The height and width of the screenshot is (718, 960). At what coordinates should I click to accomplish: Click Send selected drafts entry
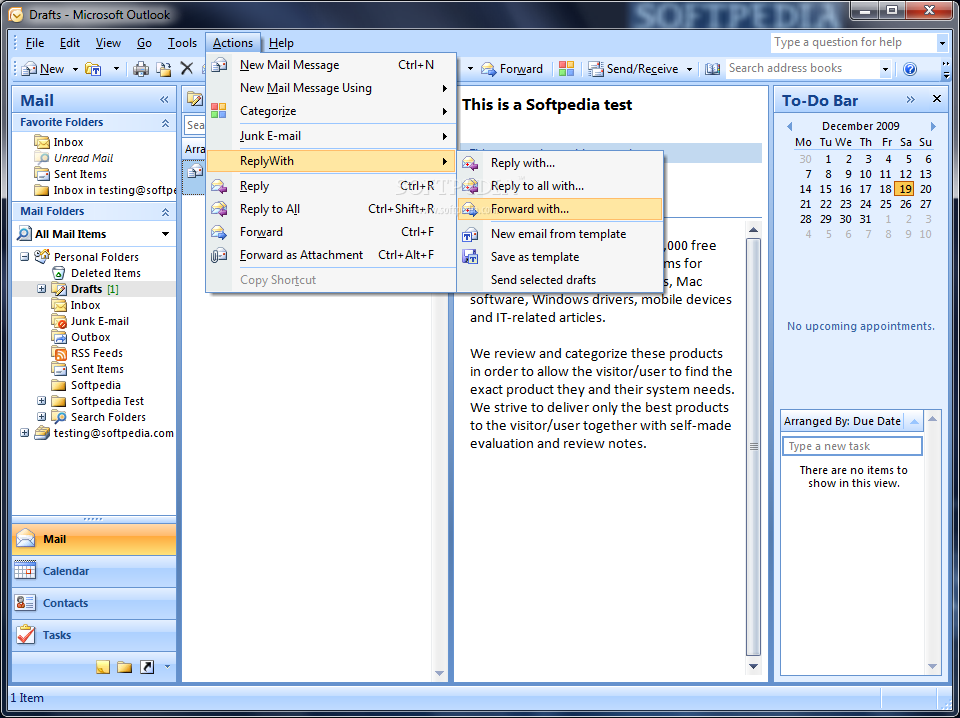[560, 280]
